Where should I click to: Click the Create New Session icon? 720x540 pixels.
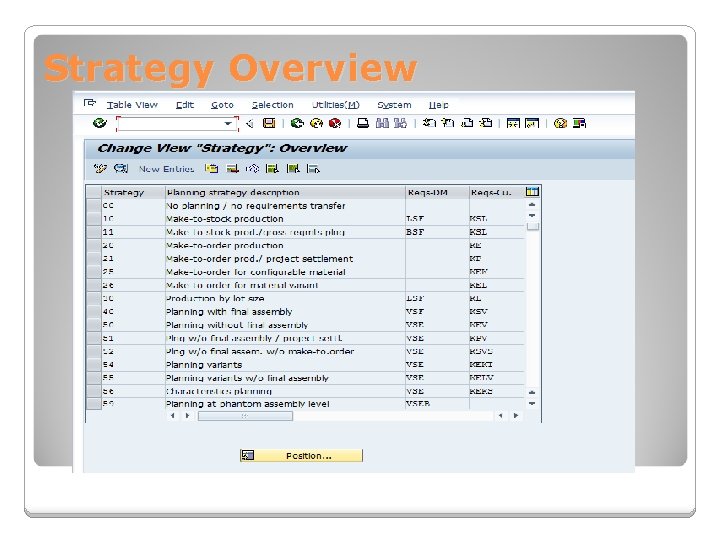513,123
